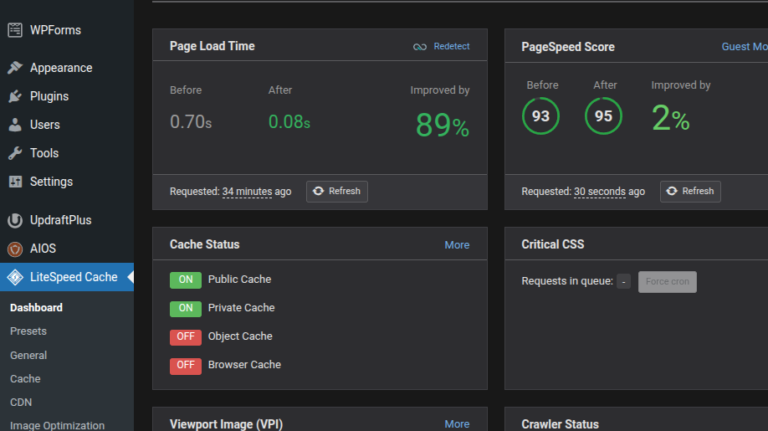
Task: Click the 2% PageSpeed improvement value
Action: (x=670, y=119)
